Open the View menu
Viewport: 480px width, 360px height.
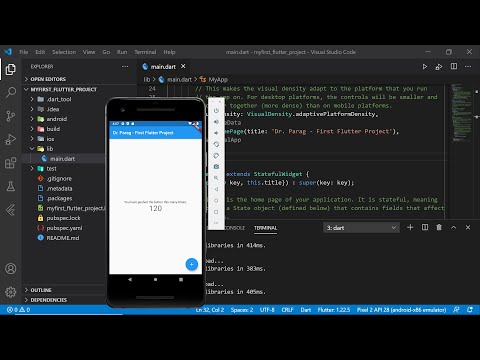(89, 52)
